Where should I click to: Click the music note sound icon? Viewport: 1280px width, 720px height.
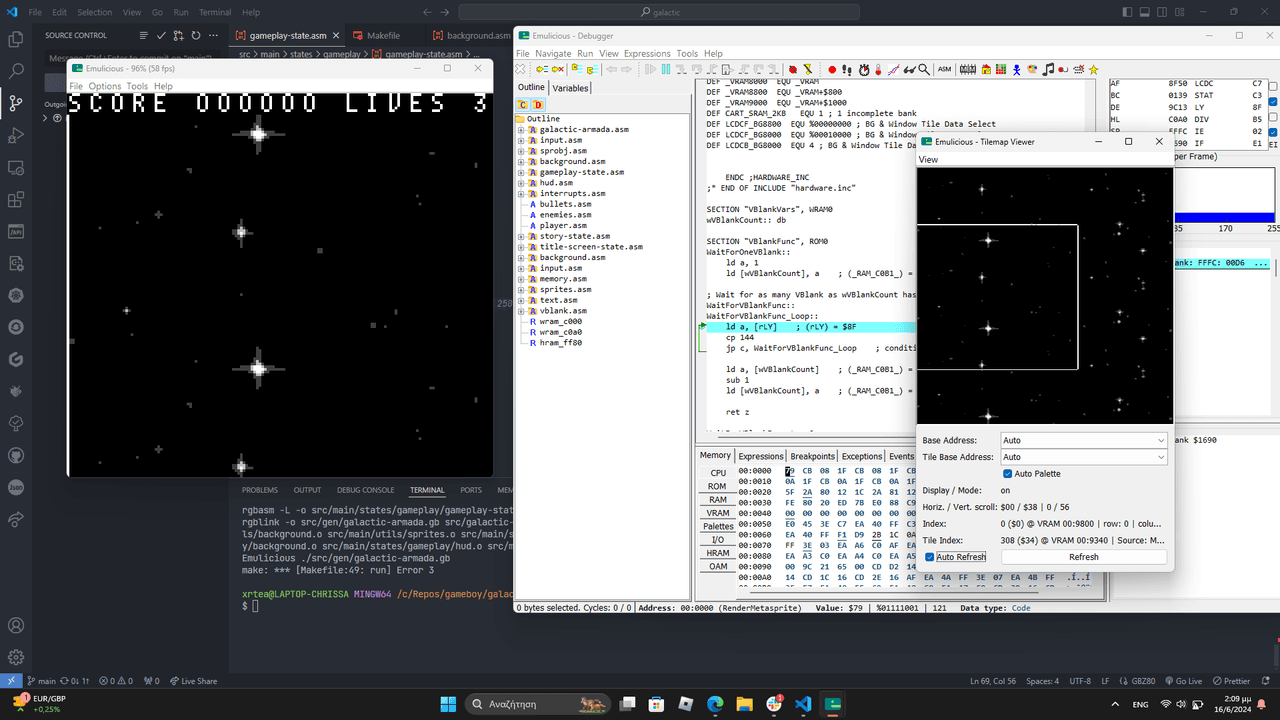[x=1047, y=69]
